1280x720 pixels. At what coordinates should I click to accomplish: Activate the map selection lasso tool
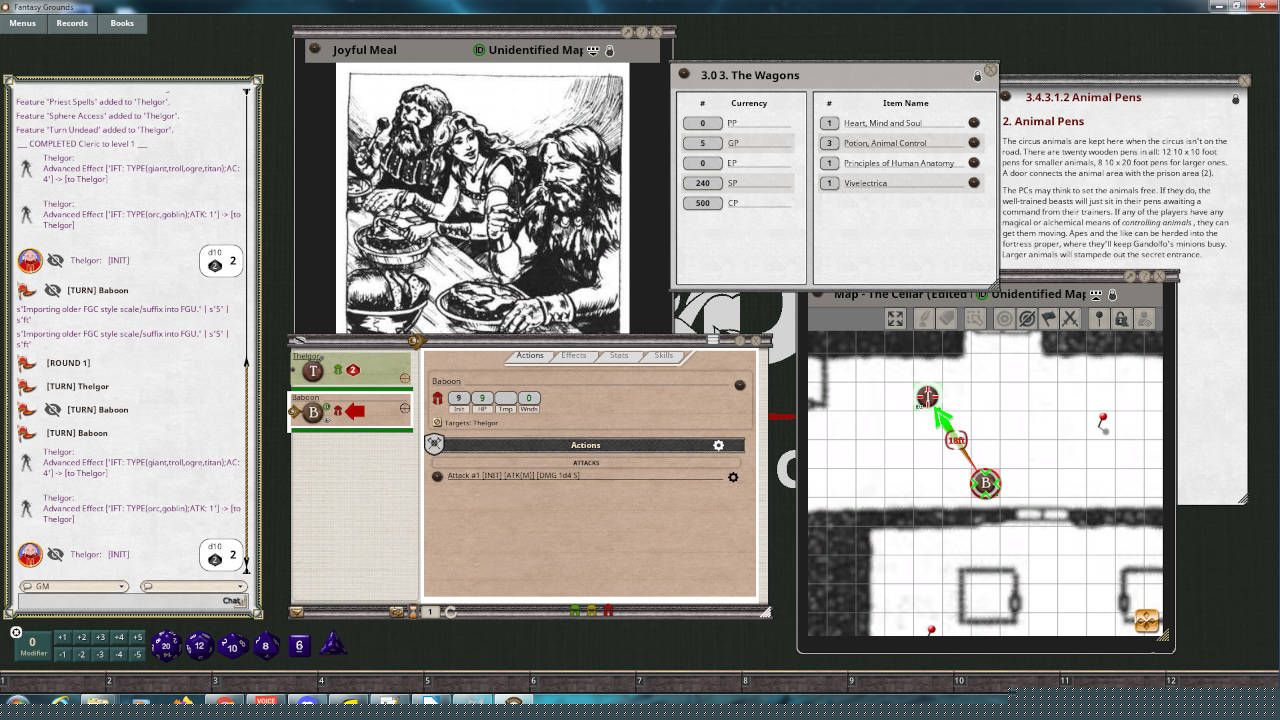(975, 319)
